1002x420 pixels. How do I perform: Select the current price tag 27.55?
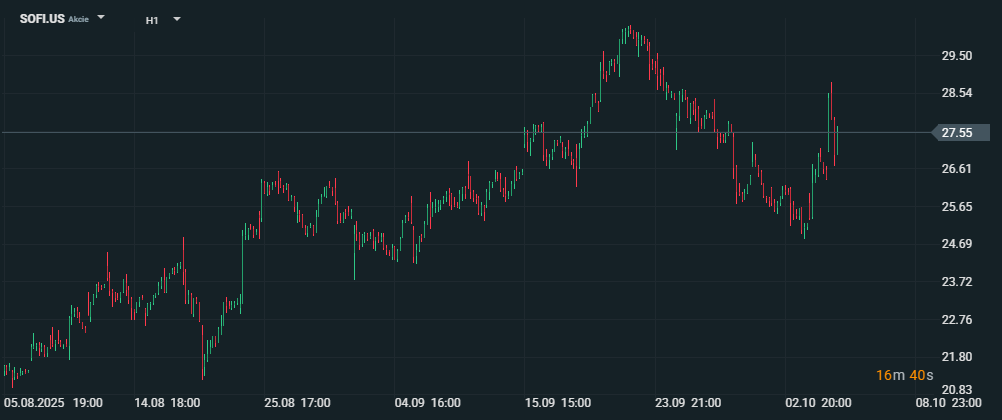click(957, 132)
